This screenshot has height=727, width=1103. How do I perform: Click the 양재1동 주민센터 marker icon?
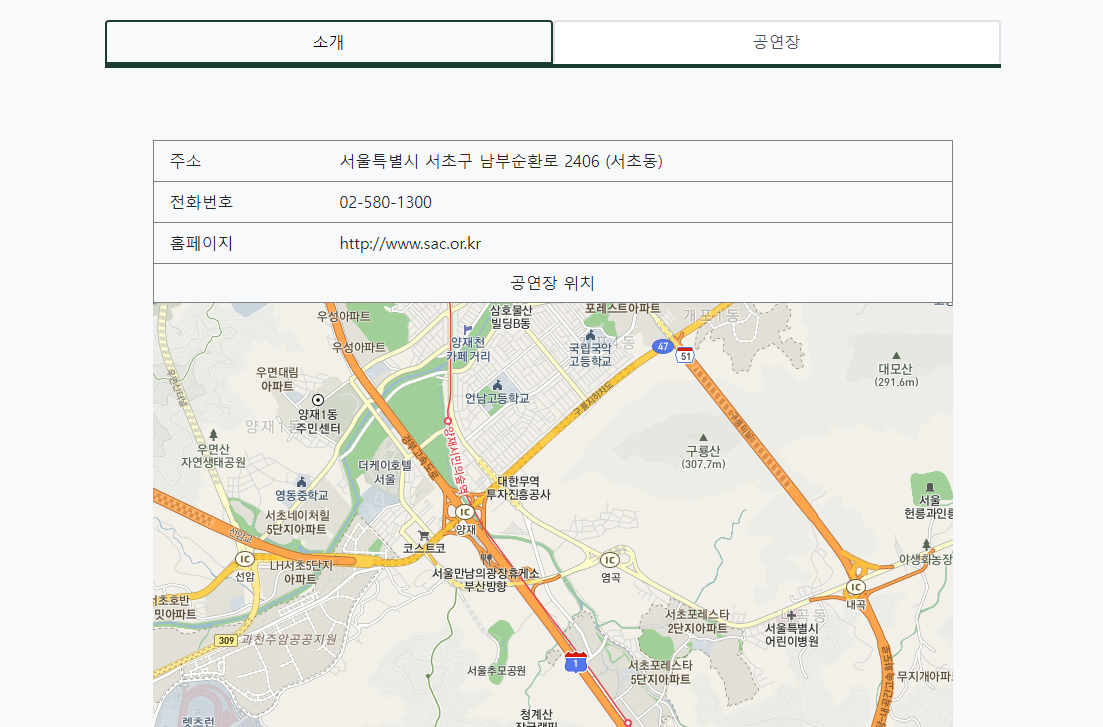click(318, 400)
